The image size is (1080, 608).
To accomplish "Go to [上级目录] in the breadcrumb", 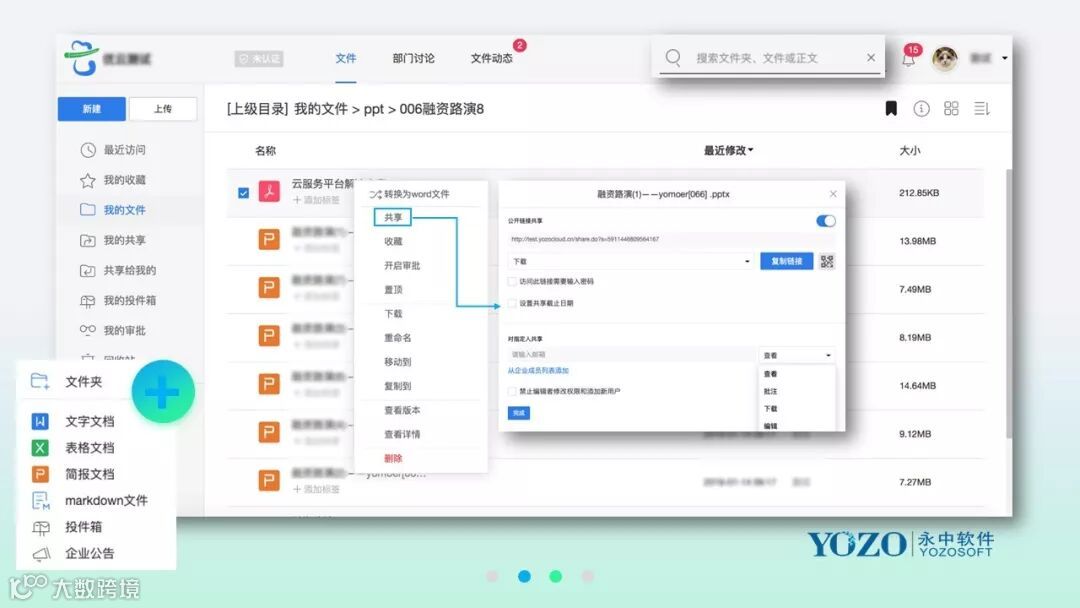I will pos(258,109).
